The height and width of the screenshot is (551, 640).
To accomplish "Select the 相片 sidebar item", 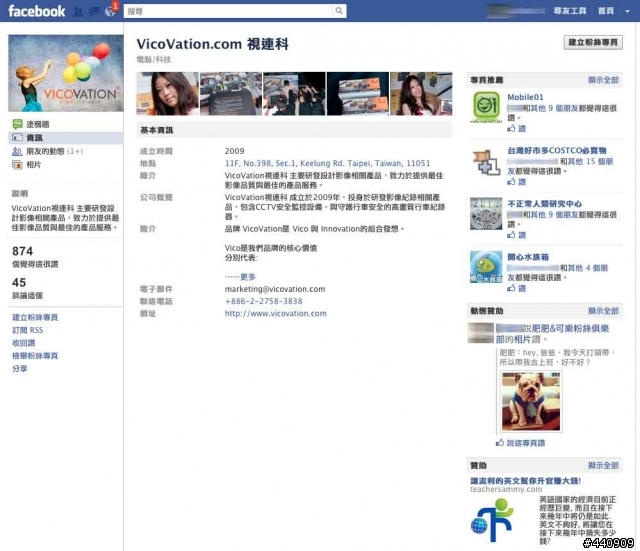I will (x=33, y=165).
